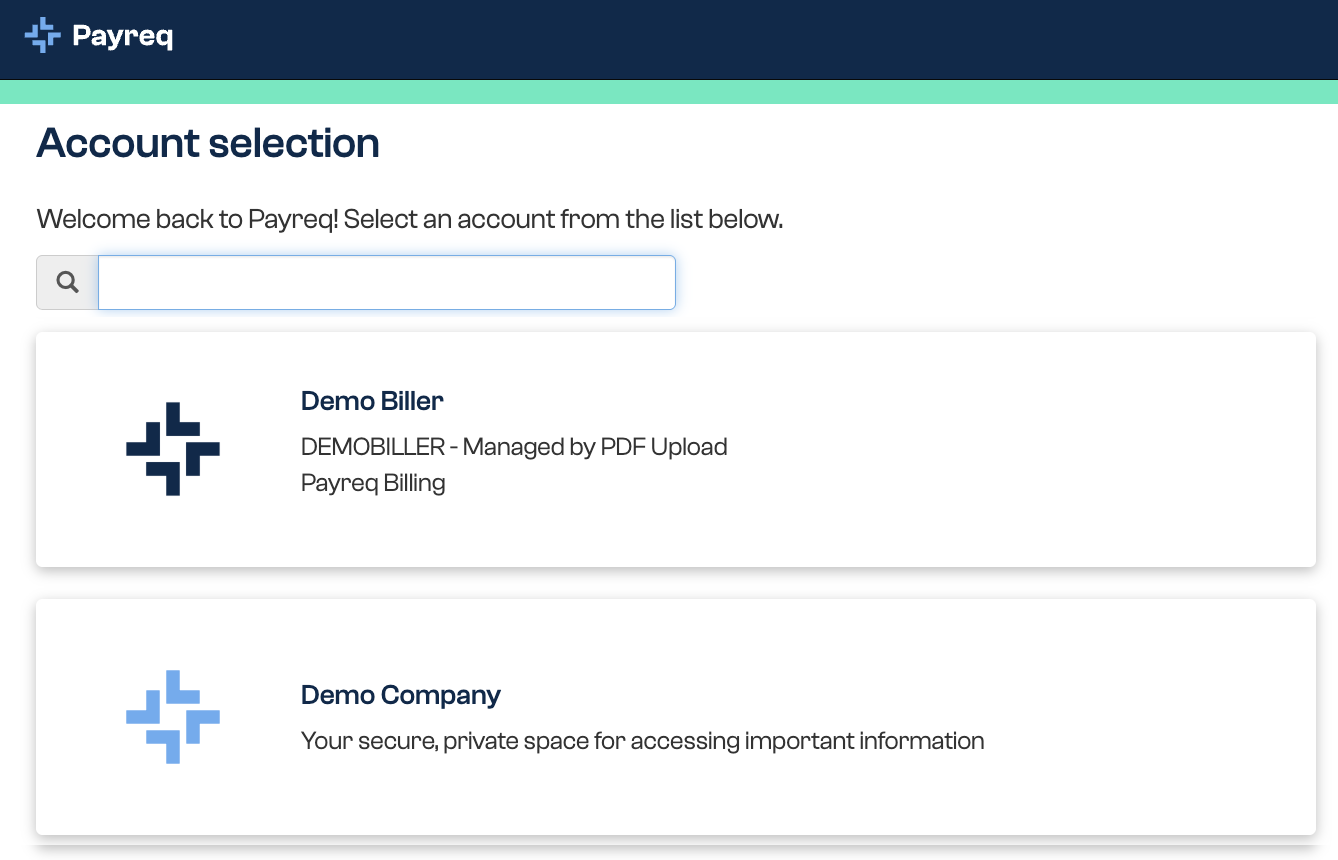Click the Welcome back to Payreq message

(x=410, y=219)
